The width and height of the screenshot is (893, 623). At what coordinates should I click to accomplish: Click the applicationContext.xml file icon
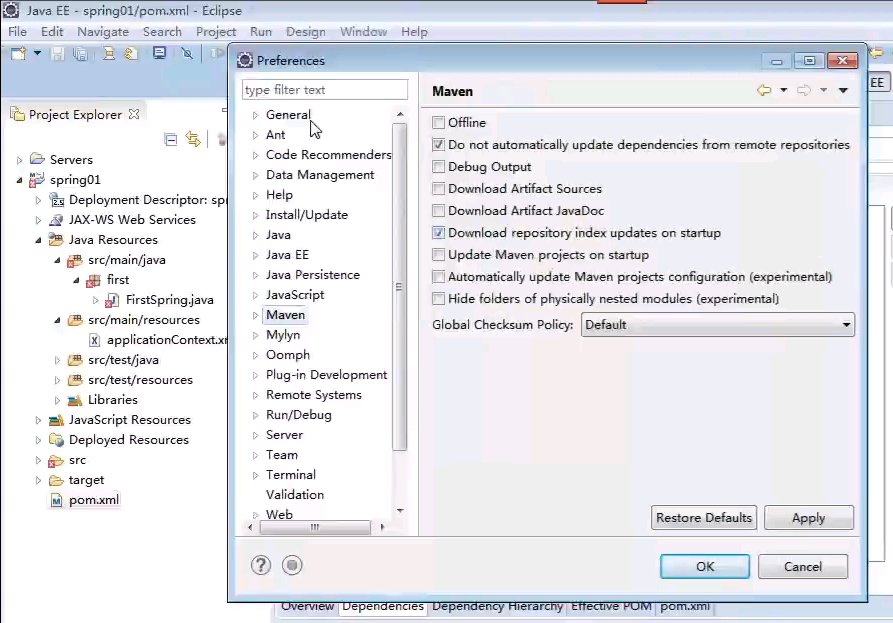point(95,340)
